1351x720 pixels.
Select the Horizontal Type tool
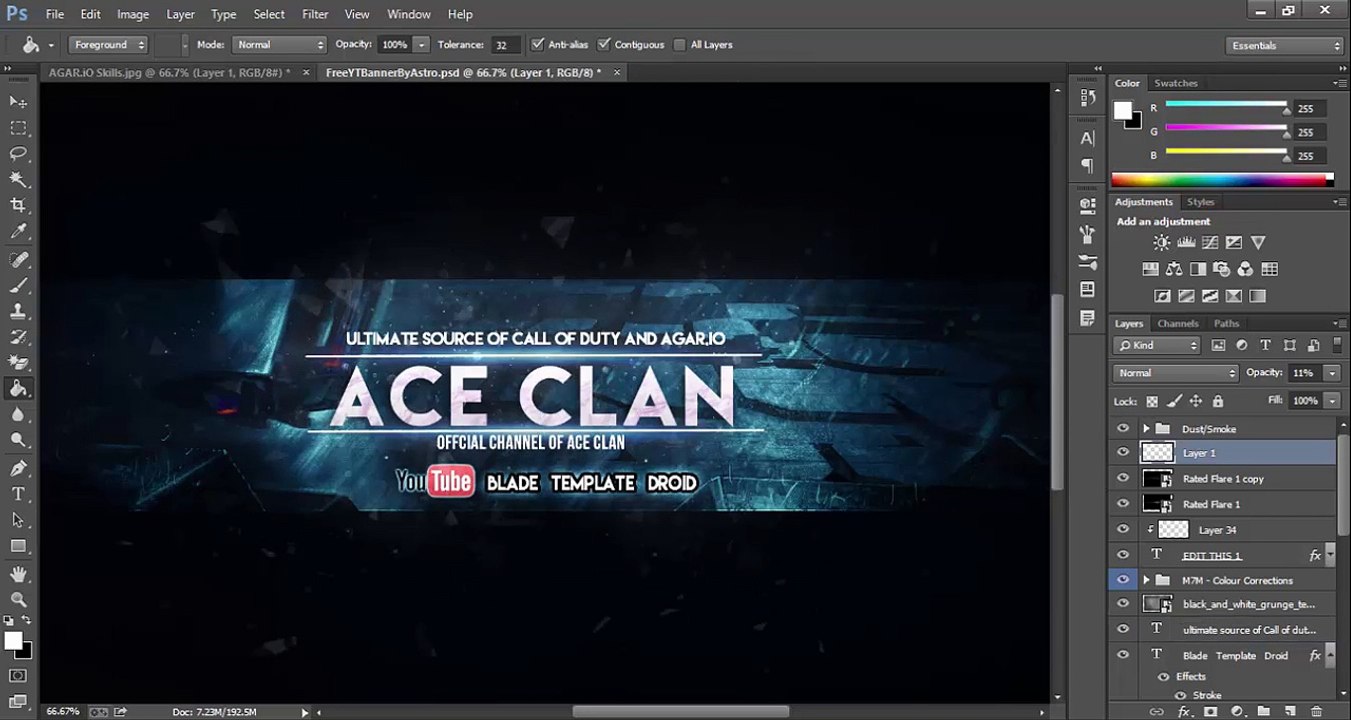pyautogui.click(x=18, y=495)
